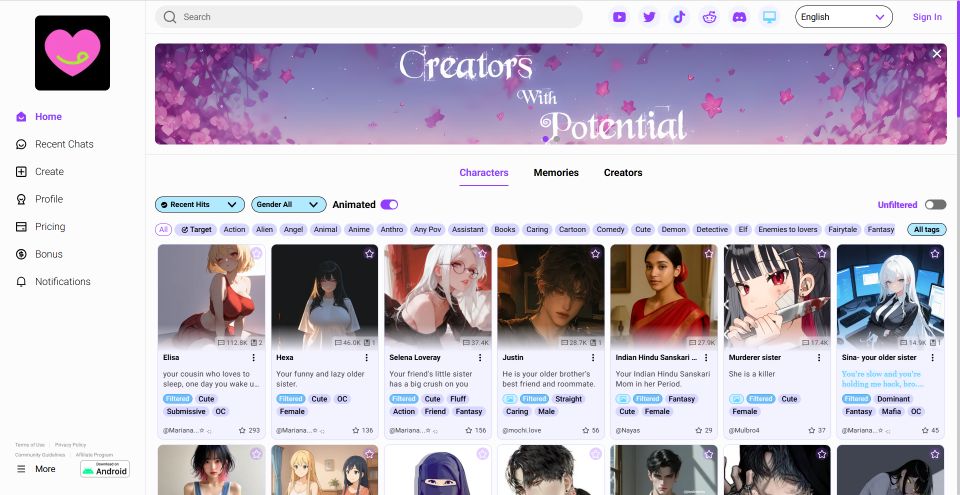
Task: Select the Anime tag filter chip
Action: click(359, 230)
